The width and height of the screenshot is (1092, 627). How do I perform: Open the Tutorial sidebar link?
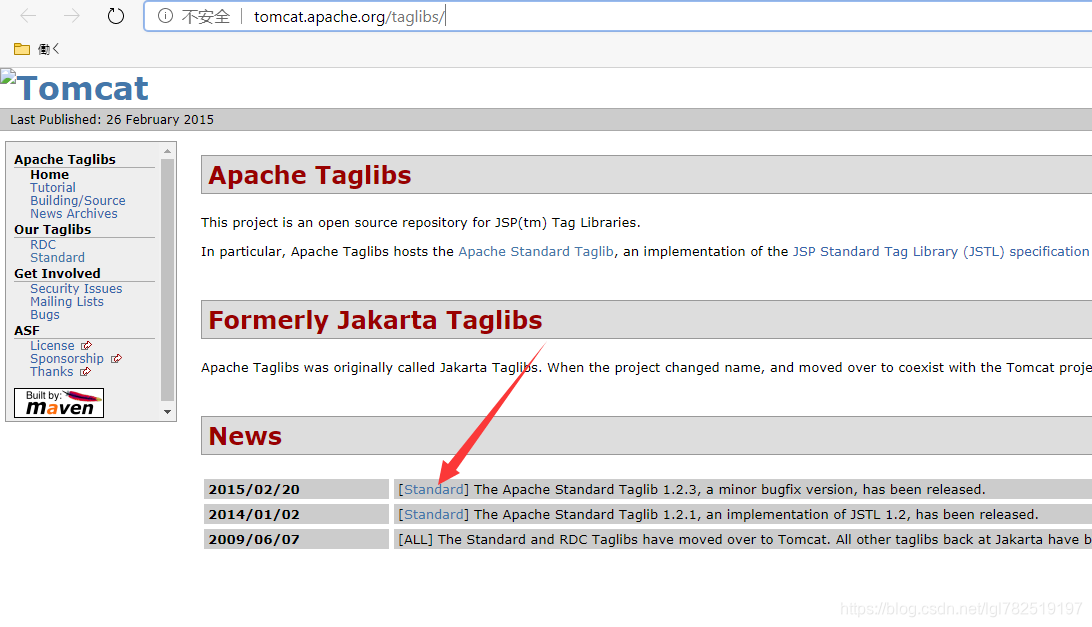tap(53, 187)
